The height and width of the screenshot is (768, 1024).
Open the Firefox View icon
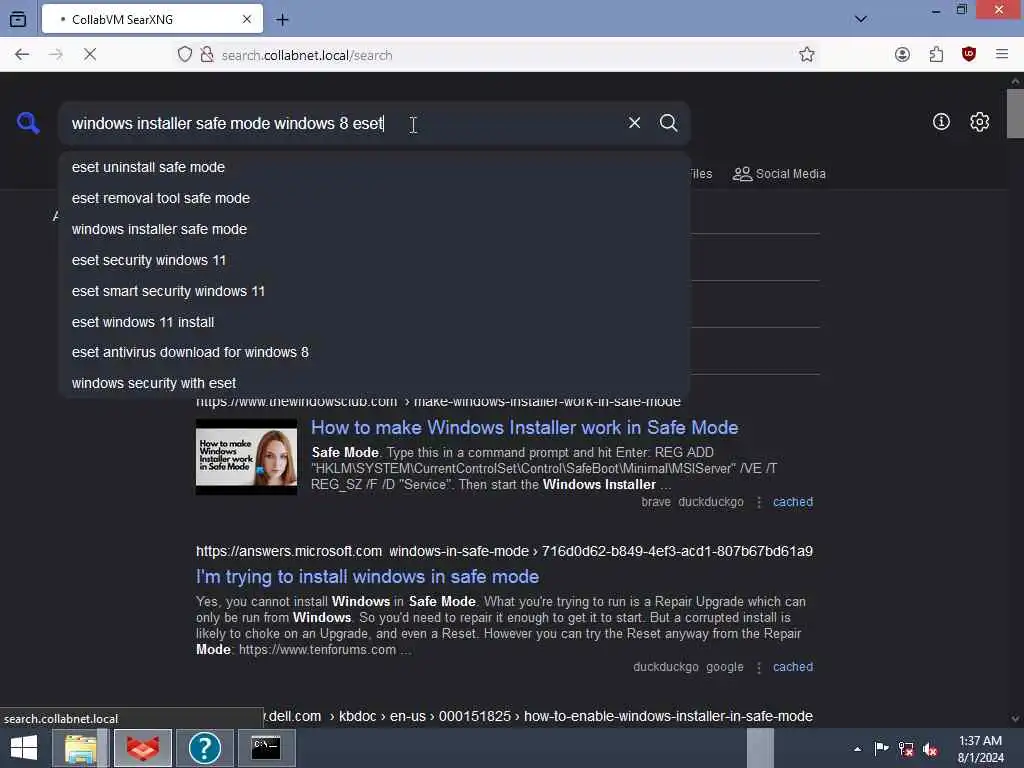(18, 20)
